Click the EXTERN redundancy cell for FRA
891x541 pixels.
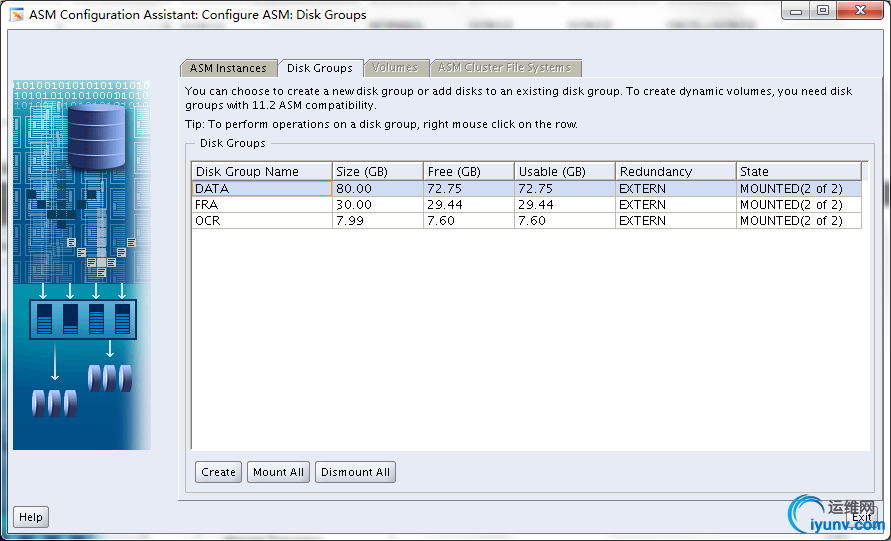[x=676, y=205]
